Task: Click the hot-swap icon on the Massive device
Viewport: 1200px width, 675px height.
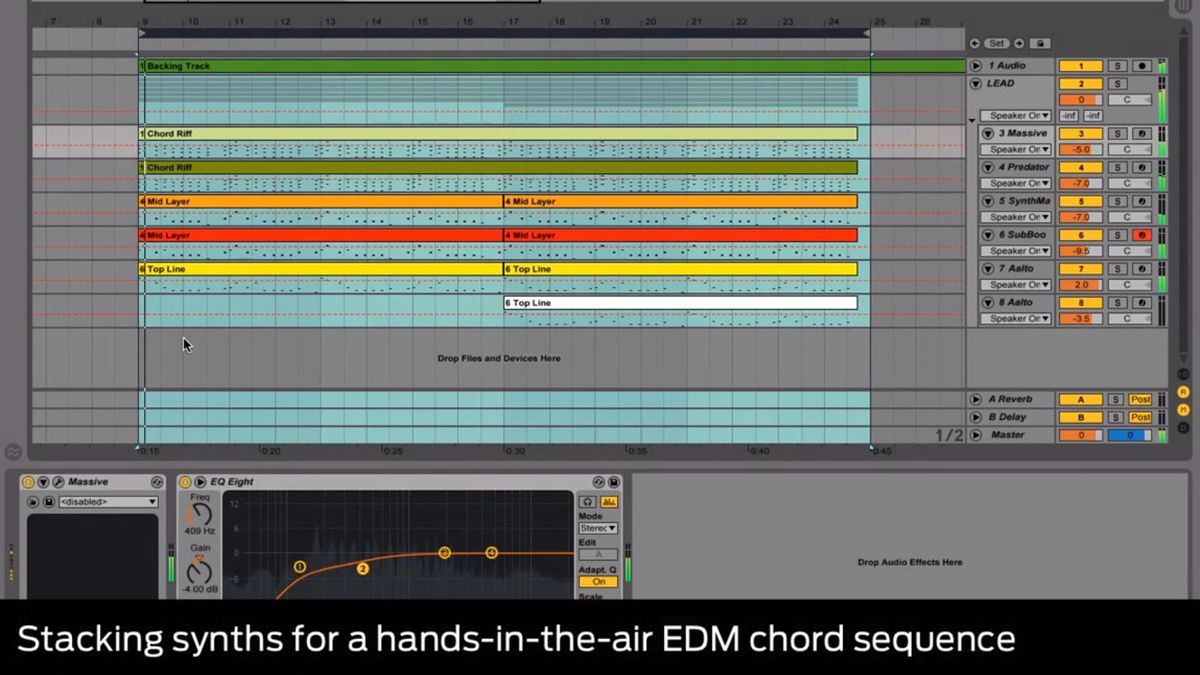Action: click(x=157, y=482)
